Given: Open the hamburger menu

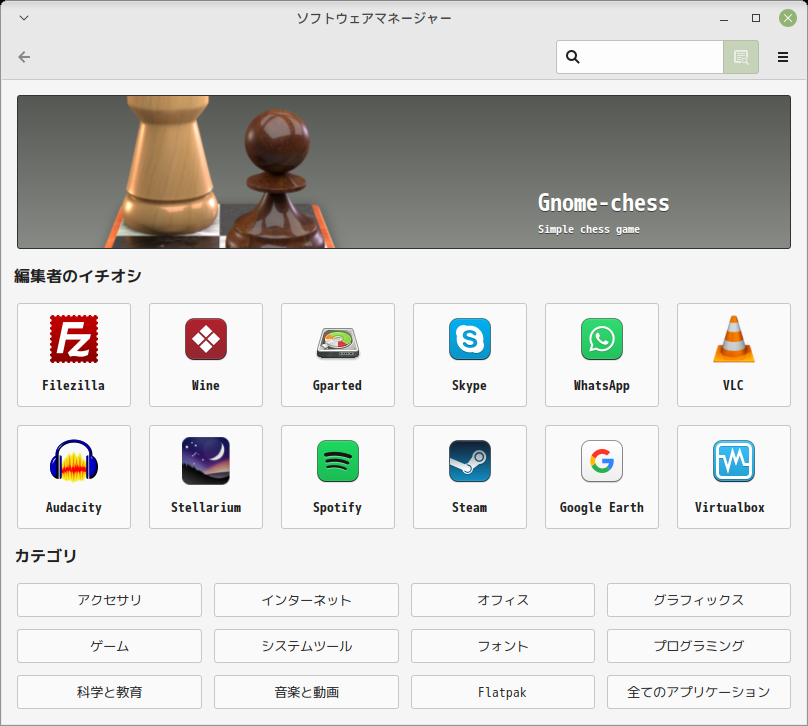Looking at the screenshot, I should pyautogui.click(x=783, y=57).
